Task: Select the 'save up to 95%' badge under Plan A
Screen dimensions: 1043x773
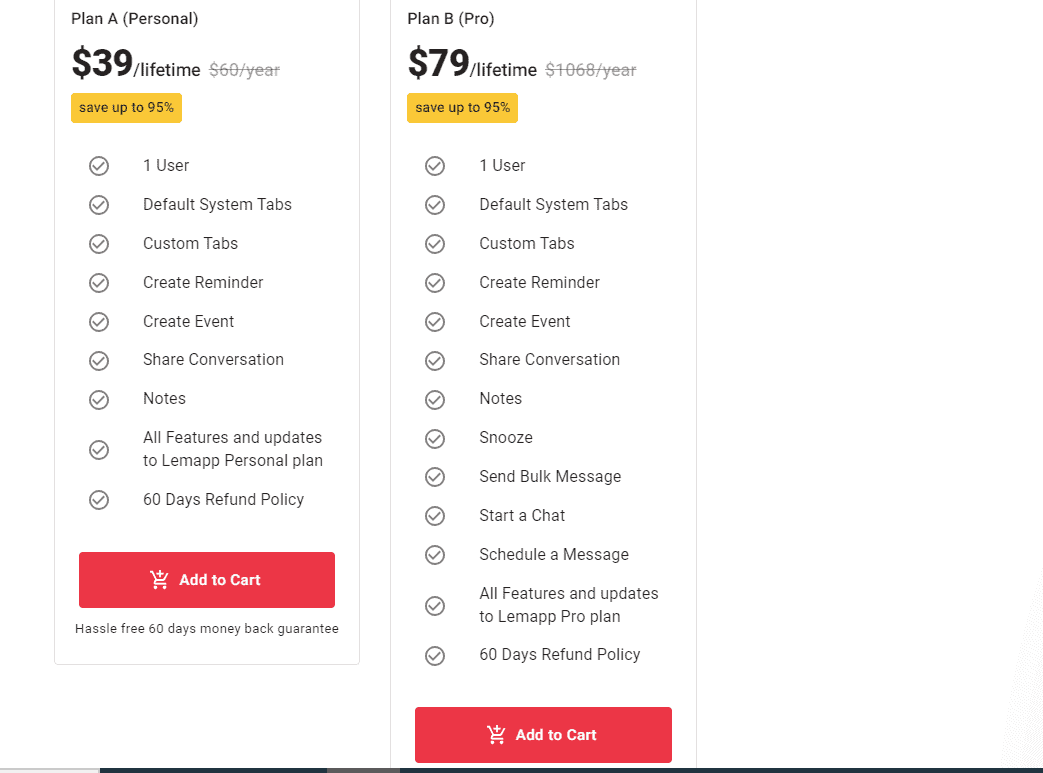Action: click(126, 107)
